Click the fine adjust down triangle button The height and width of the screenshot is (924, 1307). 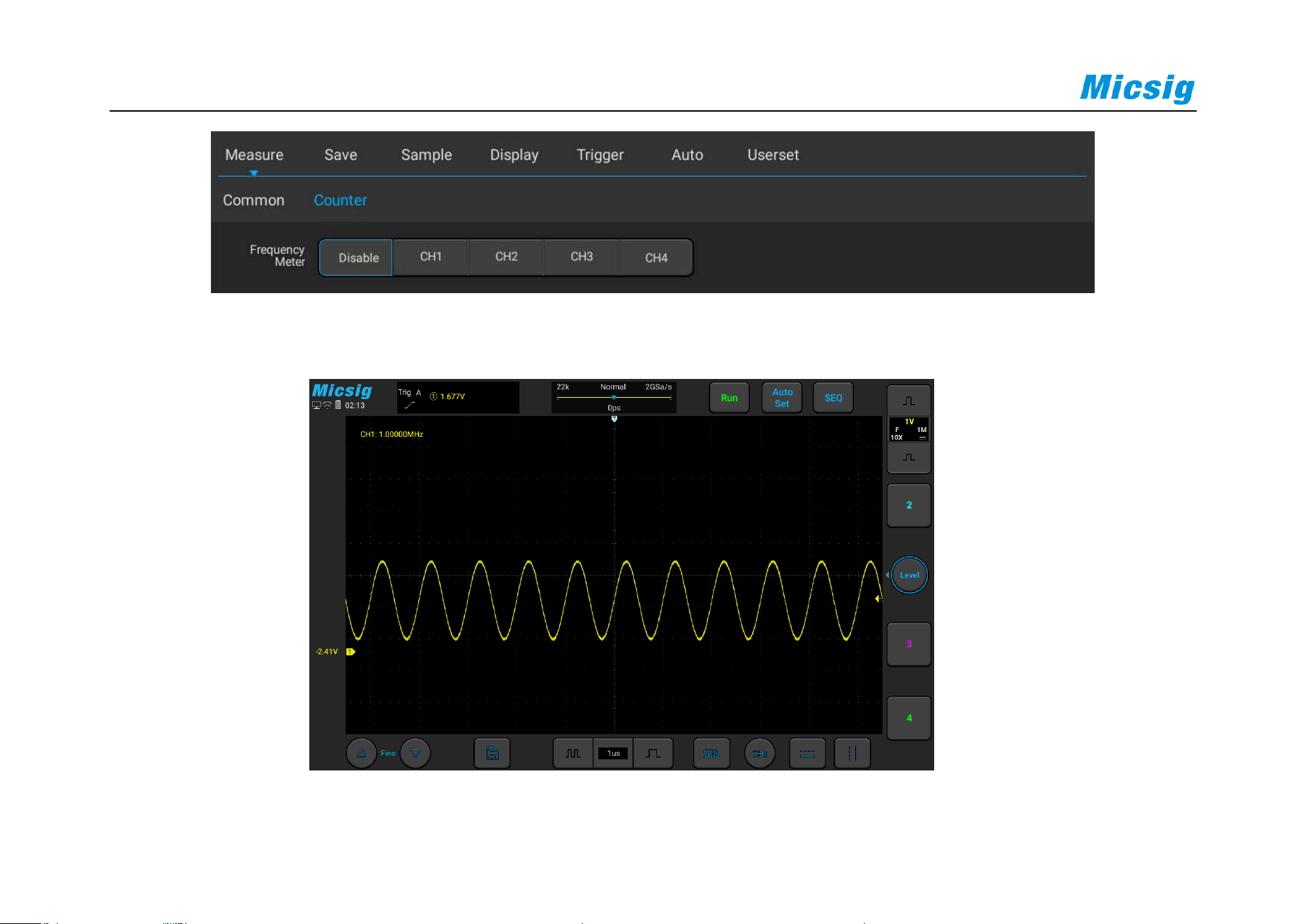pyautogui.click(x=415, y=754)
